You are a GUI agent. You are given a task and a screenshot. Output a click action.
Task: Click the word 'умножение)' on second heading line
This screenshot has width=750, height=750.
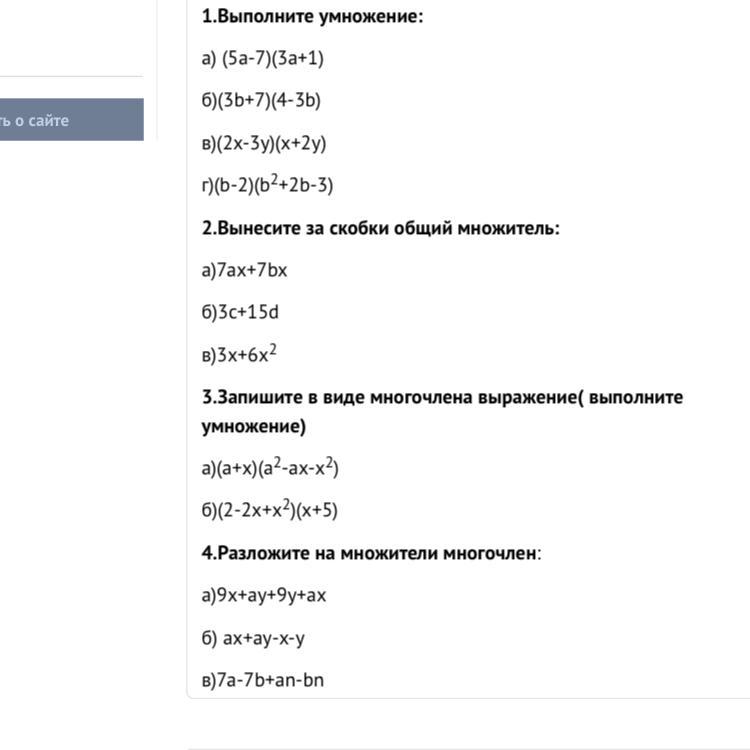(x=254, y=426)
